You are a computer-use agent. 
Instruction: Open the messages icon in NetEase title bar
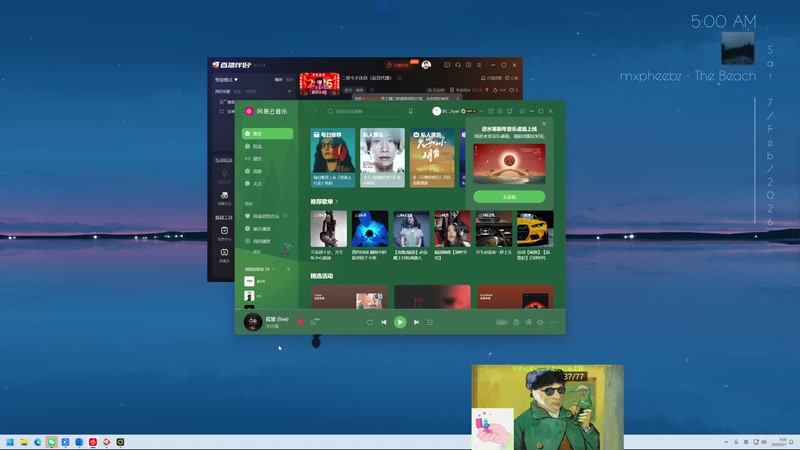click(491, 111)
